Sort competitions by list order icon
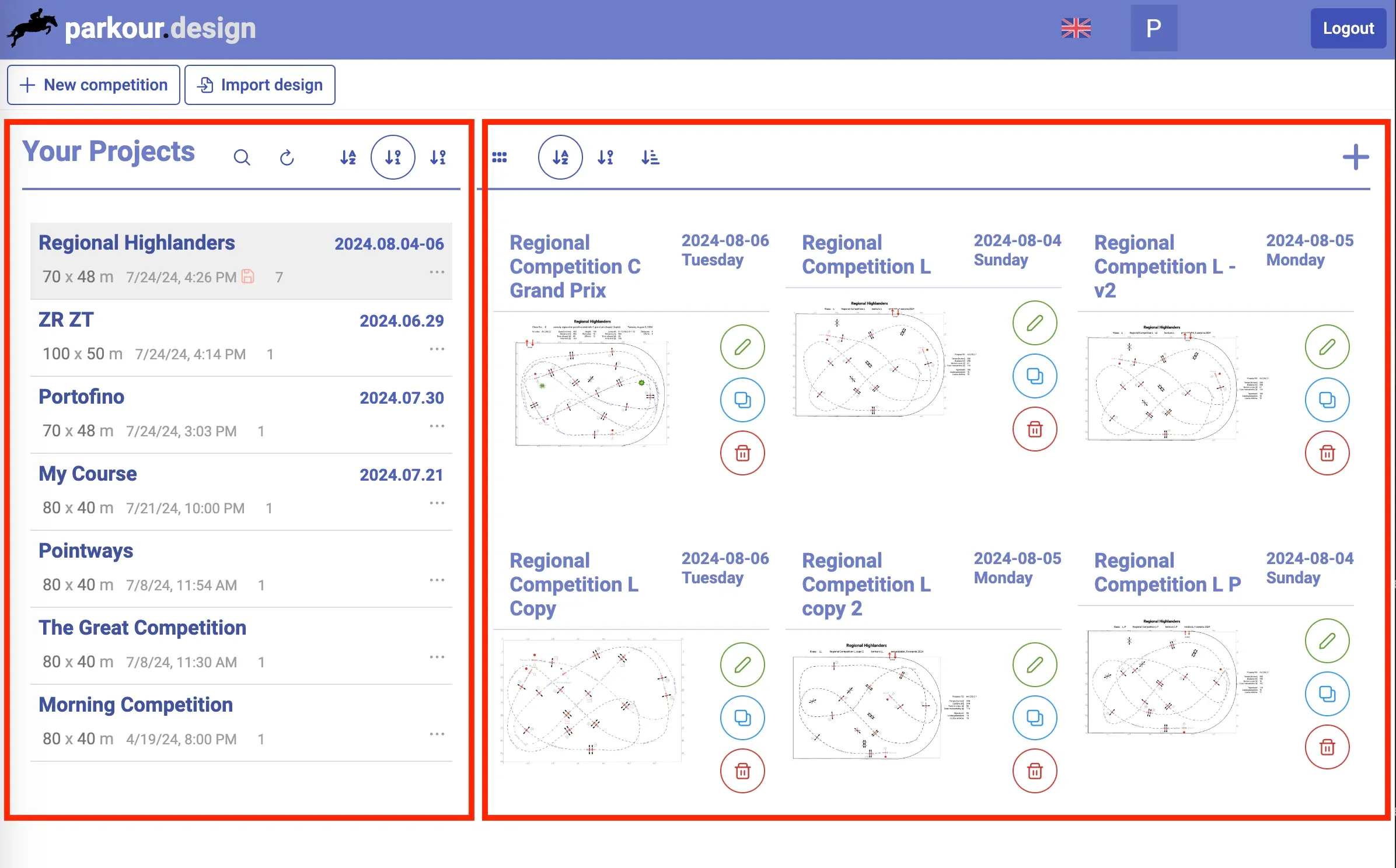 pyautogui.click(x=650, y=157)
